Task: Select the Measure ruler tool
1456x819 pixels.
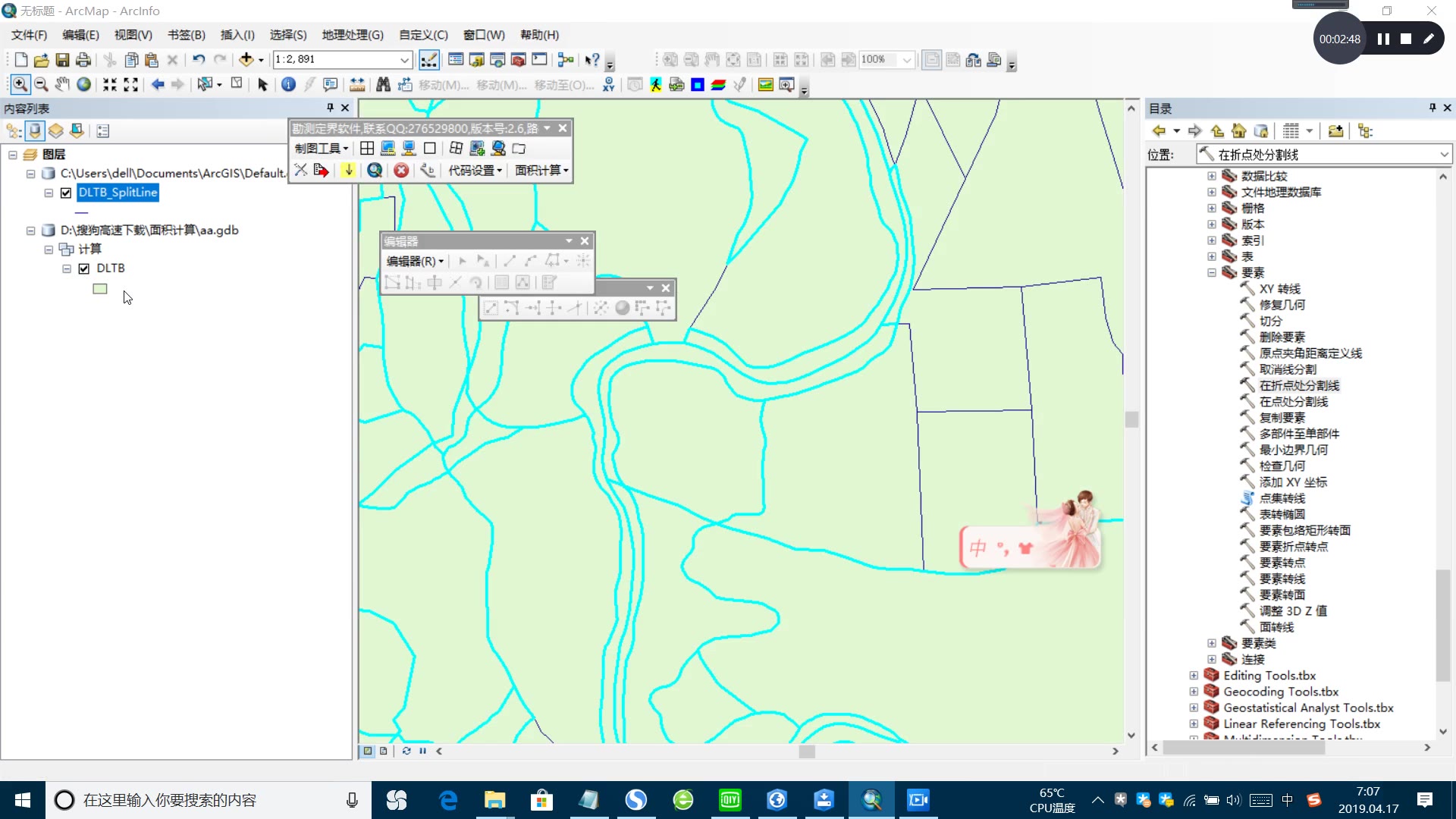Action: (x=357, y=84)
